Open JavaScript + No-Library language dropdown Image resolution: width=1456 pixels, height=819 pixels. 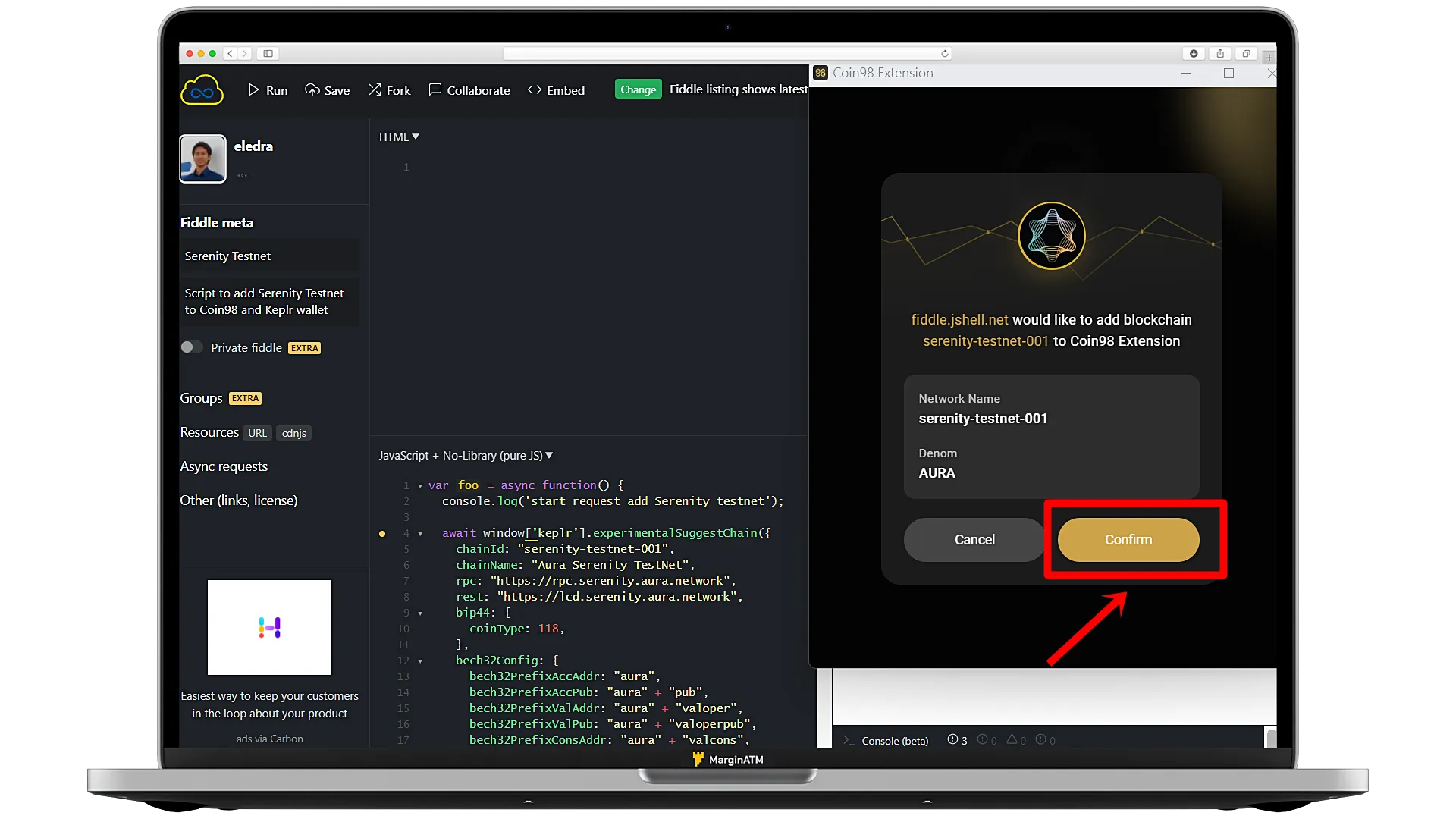(466, 455)
